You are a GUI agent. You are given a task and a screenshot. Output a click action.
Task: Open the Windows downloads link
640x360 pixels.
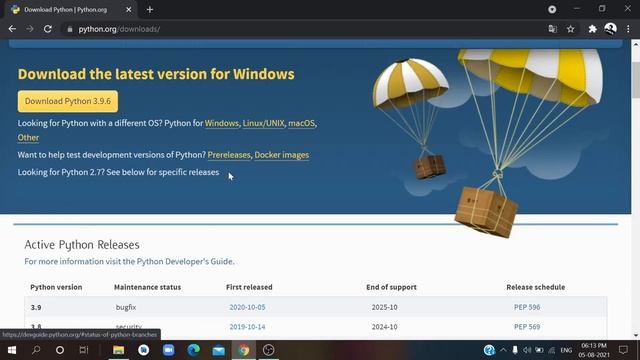click(x=222, y=123)
